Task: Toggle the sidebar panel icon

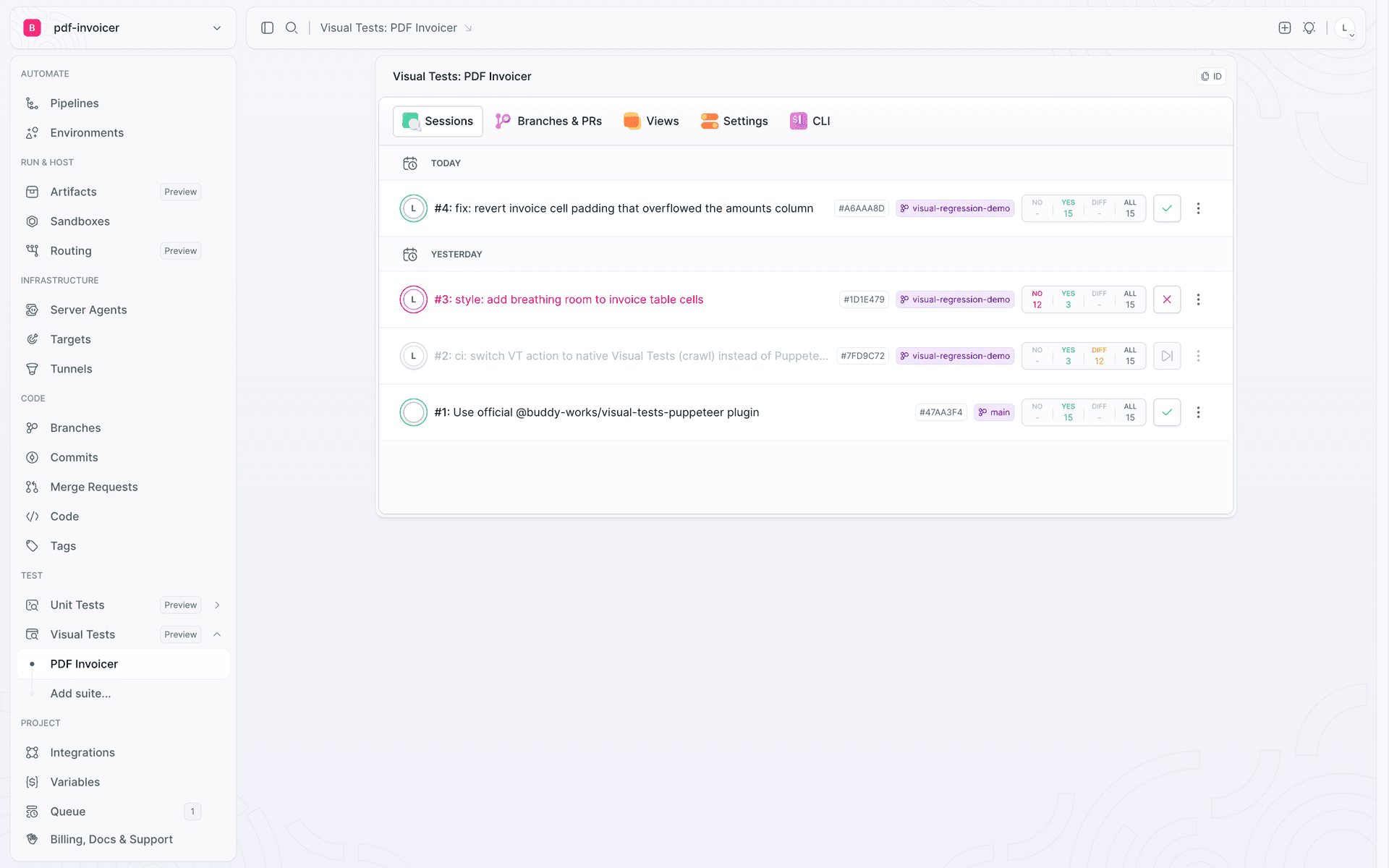Action: (x=267, y=27)
